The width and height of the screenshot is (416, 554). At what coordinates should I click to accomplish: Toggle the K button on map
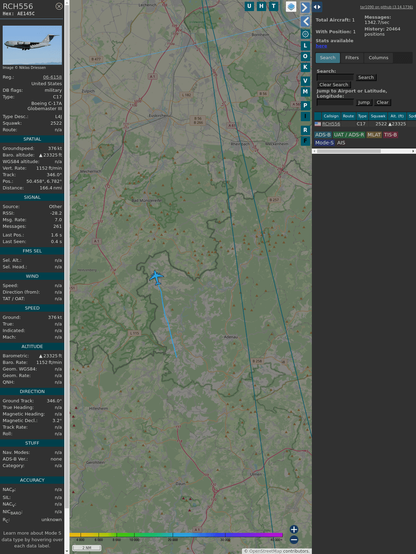point(305,67)
